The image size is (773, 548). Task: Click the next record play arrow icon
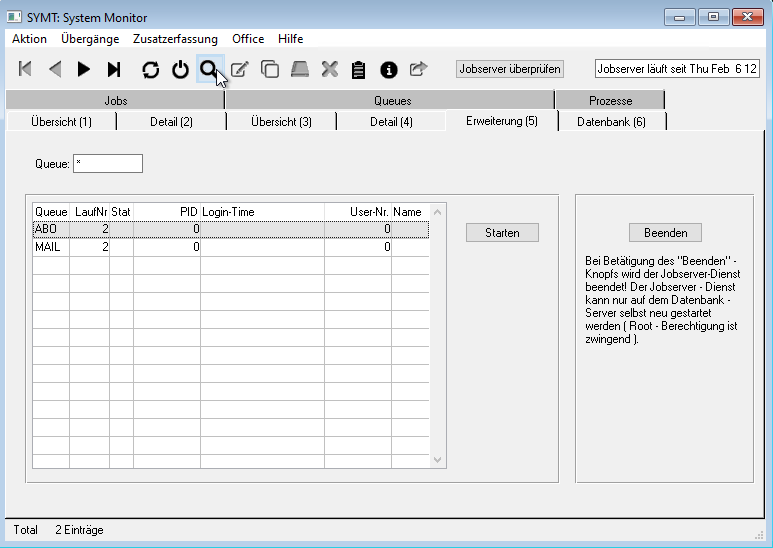tap(84, 69)
